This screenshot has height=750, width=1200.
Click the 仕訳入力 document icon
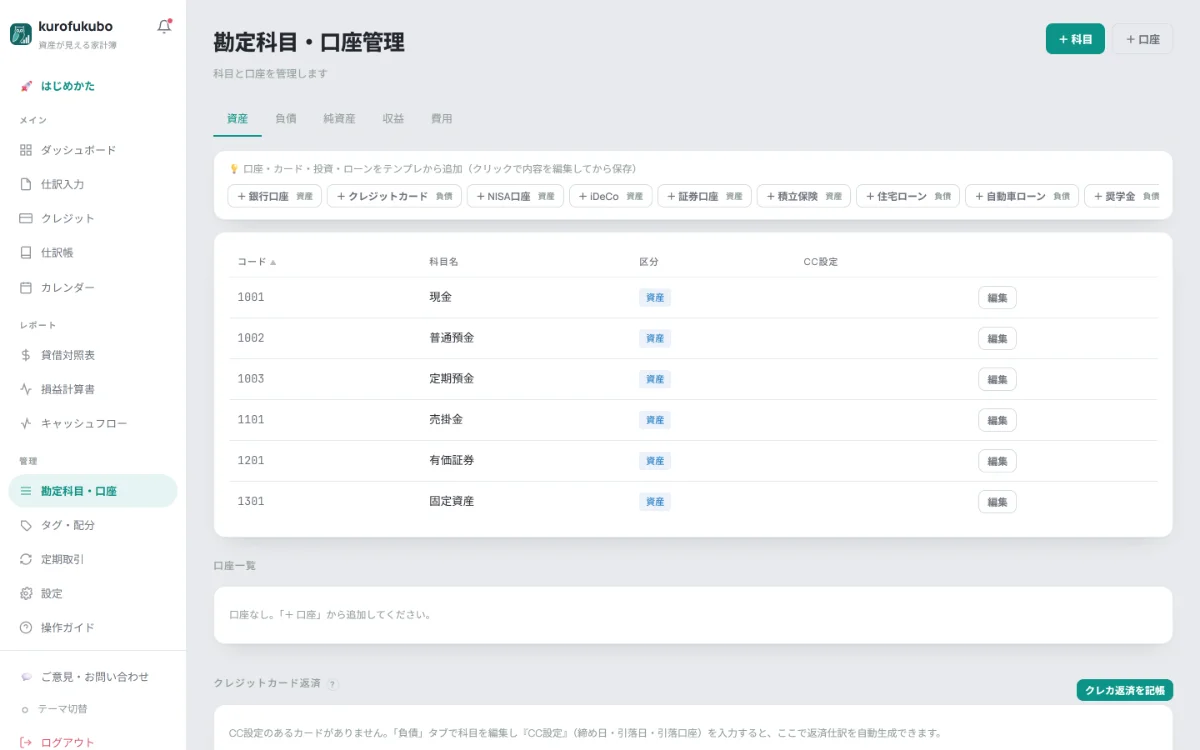click(x=26, y=184)
